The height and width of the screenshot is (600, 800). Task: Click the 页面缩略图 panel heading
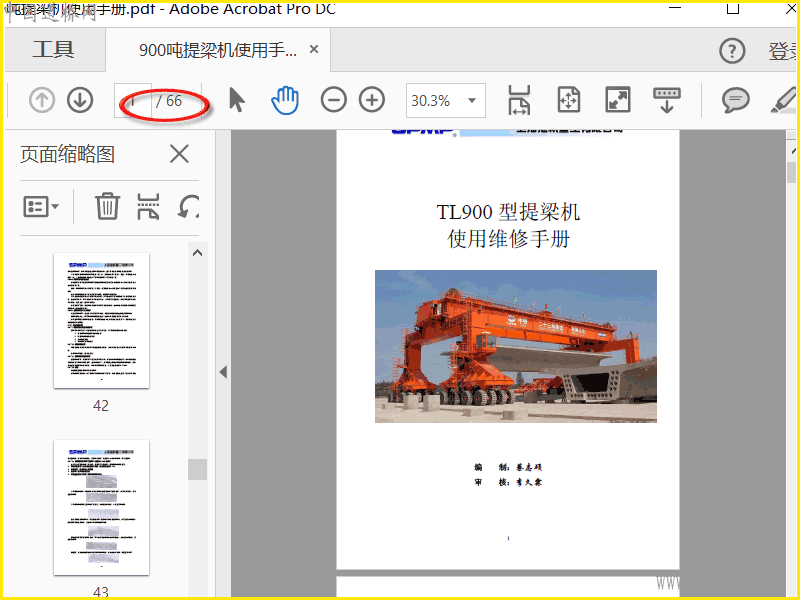[67, 154]
